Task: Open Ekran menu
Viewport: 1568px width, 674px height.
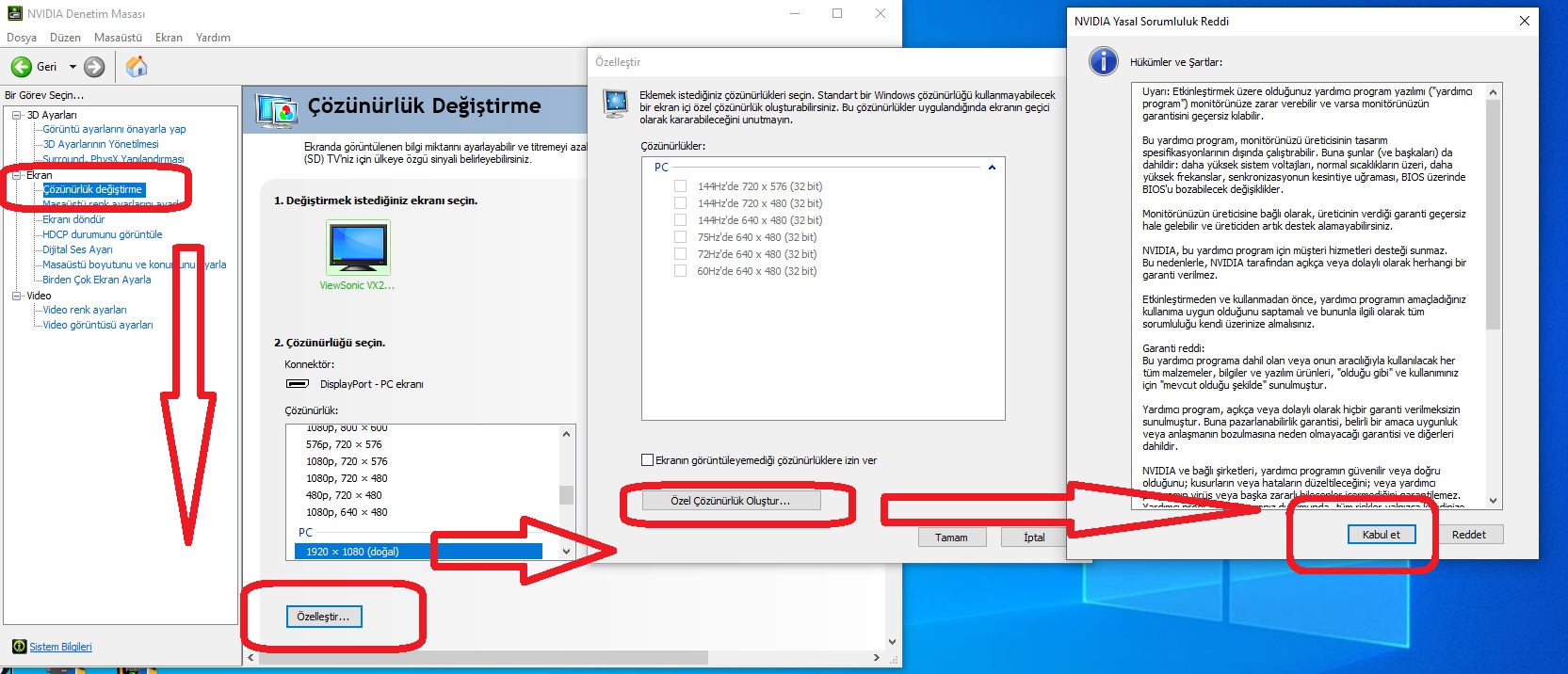Action: point(169,38)
